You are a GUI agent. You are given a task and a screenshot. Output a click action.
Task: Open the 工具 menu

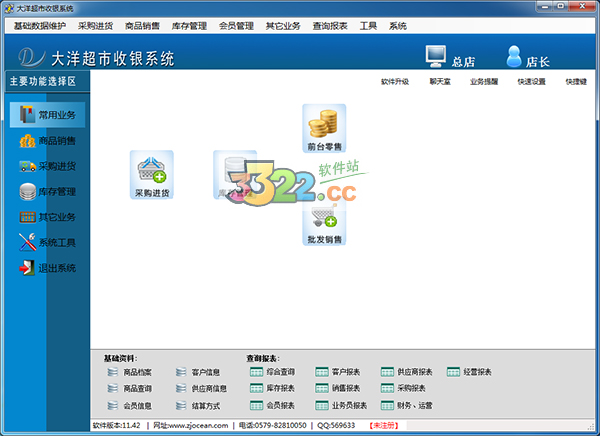click(368, 26)
